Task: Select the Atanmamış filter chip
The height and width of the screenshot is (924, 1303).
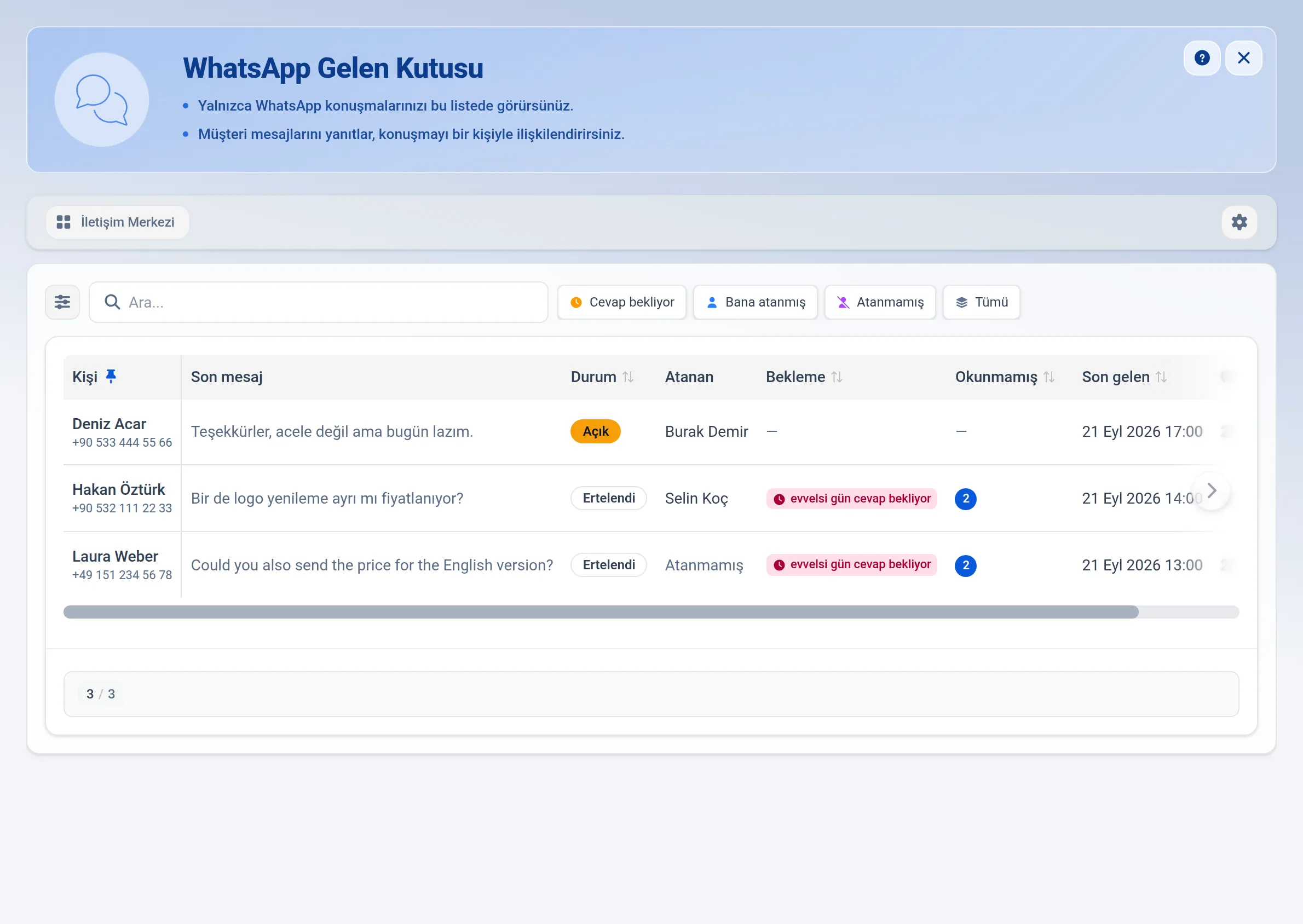Action: click(880, 302)
